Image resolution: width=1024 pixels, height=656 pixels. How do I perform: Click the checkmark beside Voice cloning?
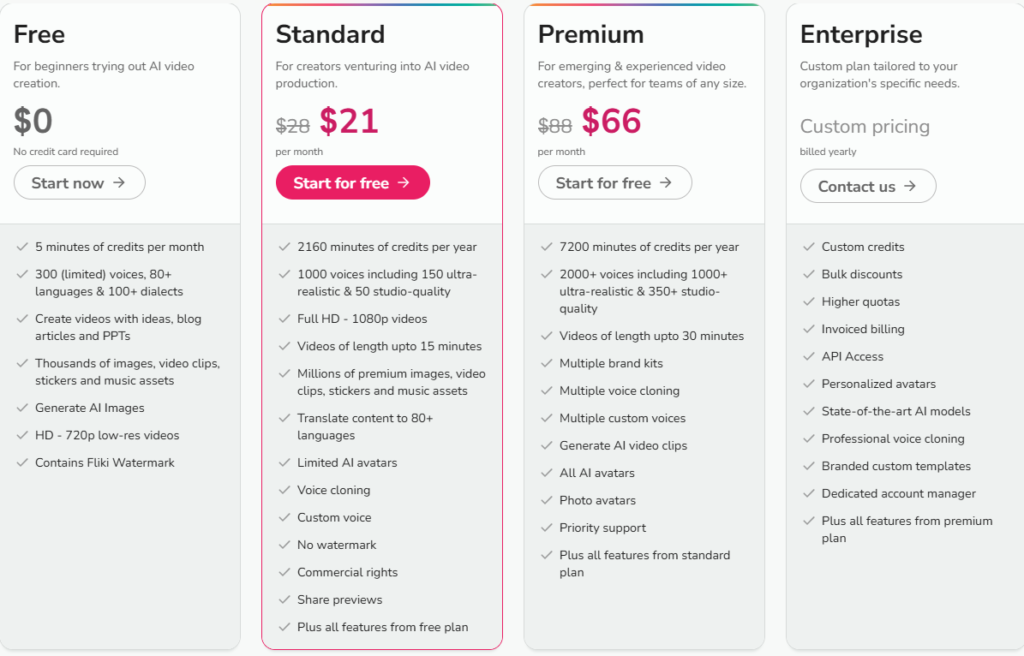(285, 490)
